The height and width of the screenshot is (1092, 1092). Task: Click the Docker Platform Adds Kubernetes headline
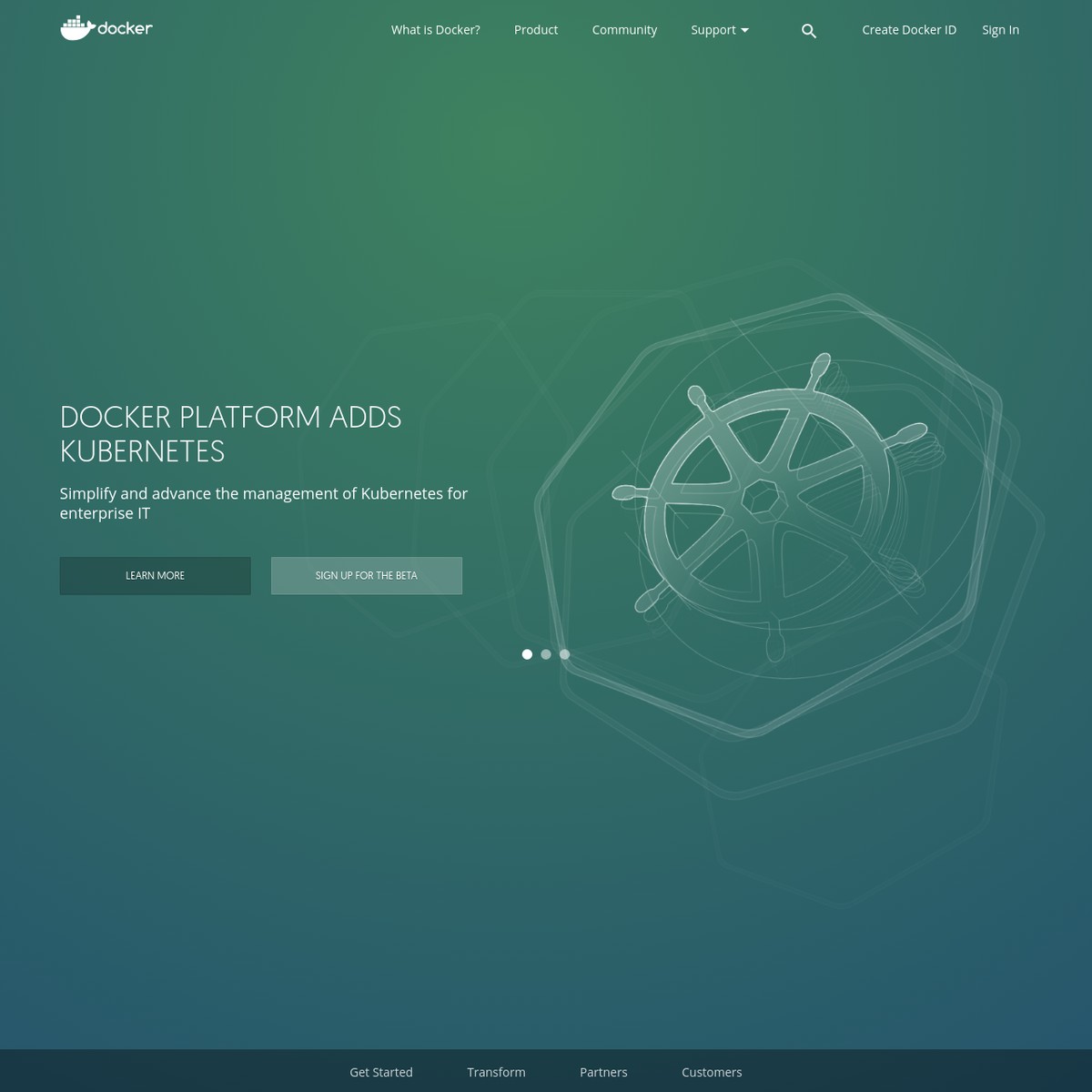(x=230, y=434)
